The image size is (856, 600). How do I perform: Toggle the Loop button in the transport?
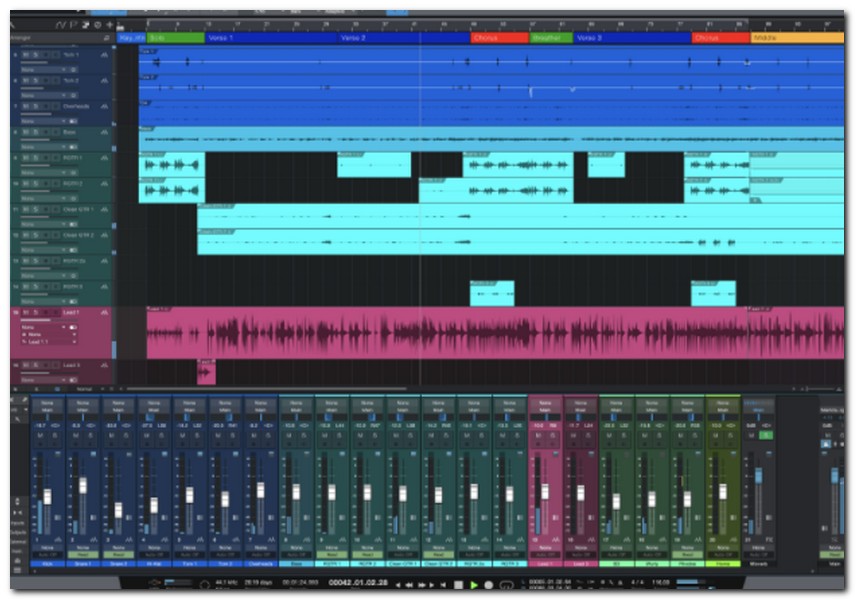pos(505,585)
